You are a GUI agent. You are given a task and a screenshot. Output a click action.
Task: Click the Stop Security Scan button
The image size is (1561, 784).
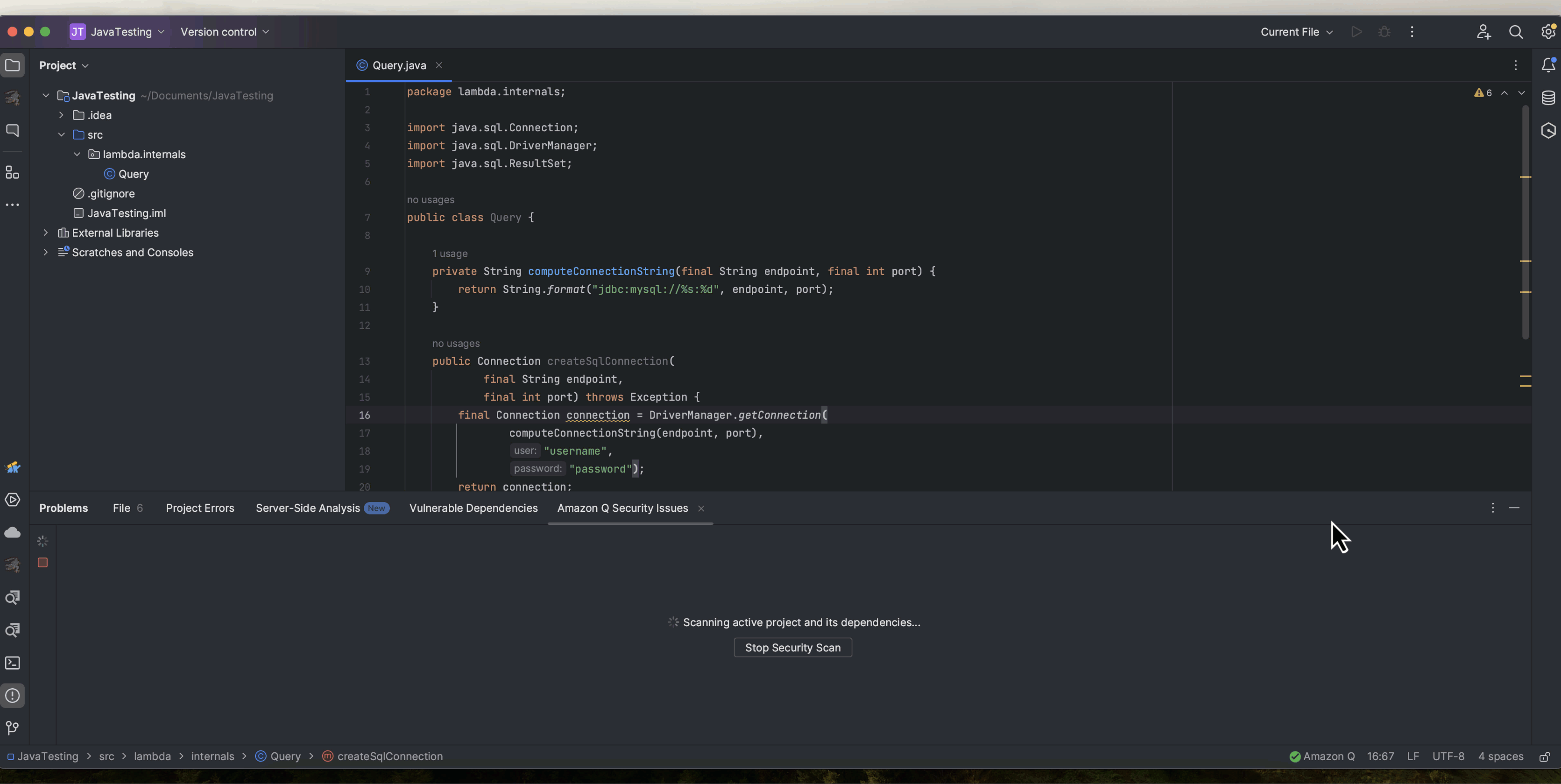pyautogui.click(x=792, y=647)
